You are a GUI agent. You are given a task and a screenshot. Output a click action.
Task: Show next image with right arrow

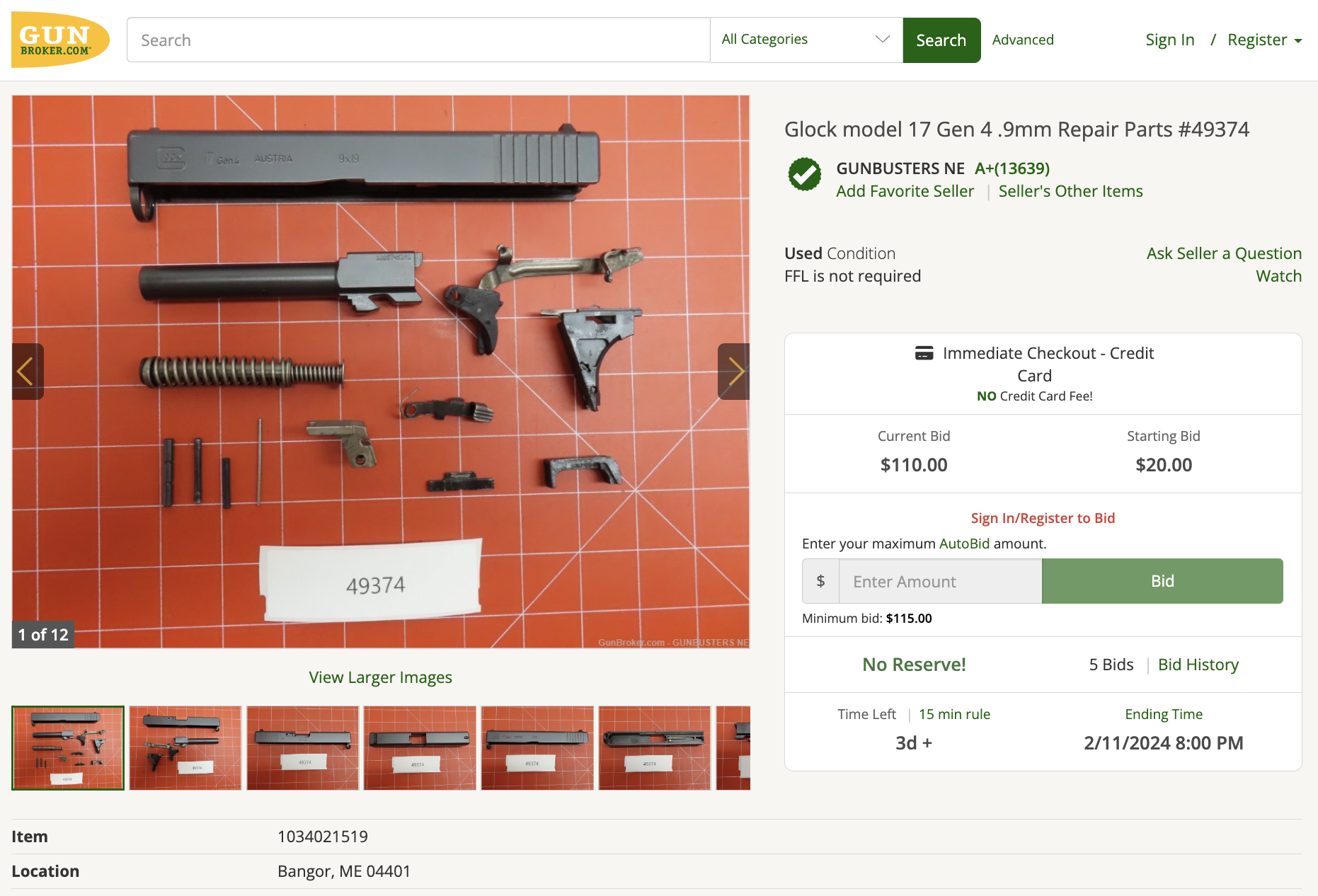click(734, 372)
